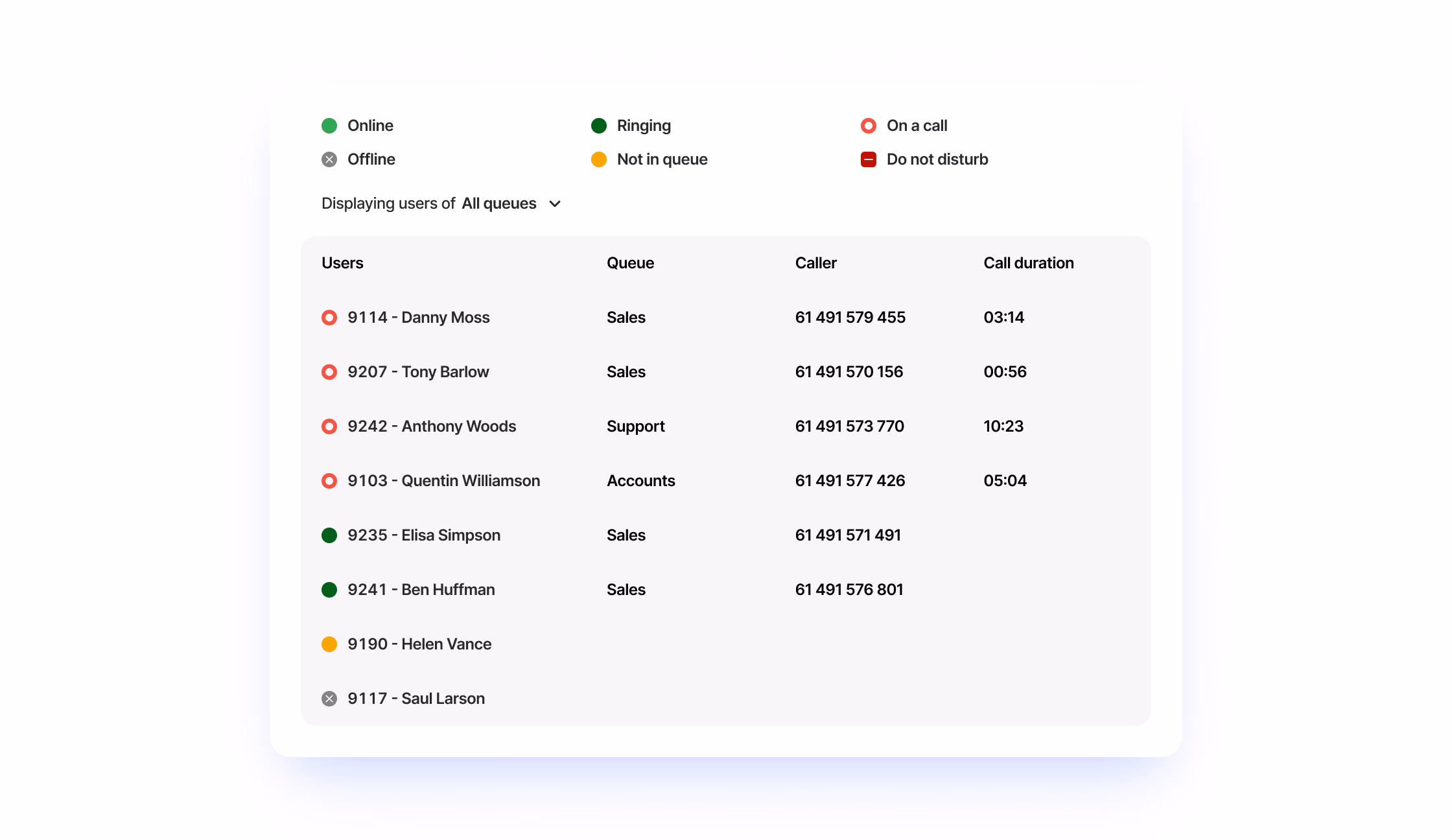1452x840 pixels.
Task: Click the red Do not disturb legend icon
Action: (x=869, y=159)
